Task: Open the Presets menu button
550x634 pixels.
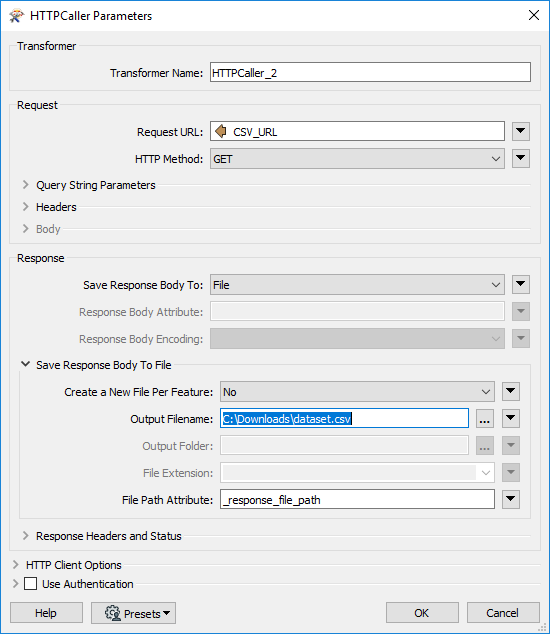Action: (x=133, y=613)
